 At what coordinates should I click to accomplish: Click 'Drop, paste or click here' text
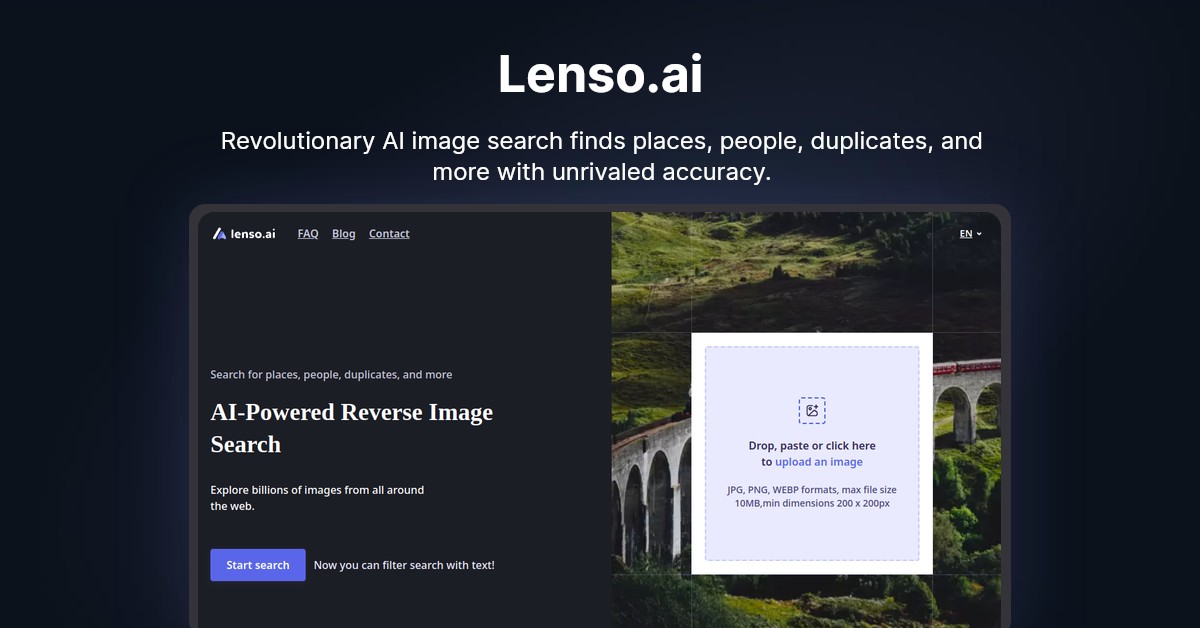(x=812, y=446)
